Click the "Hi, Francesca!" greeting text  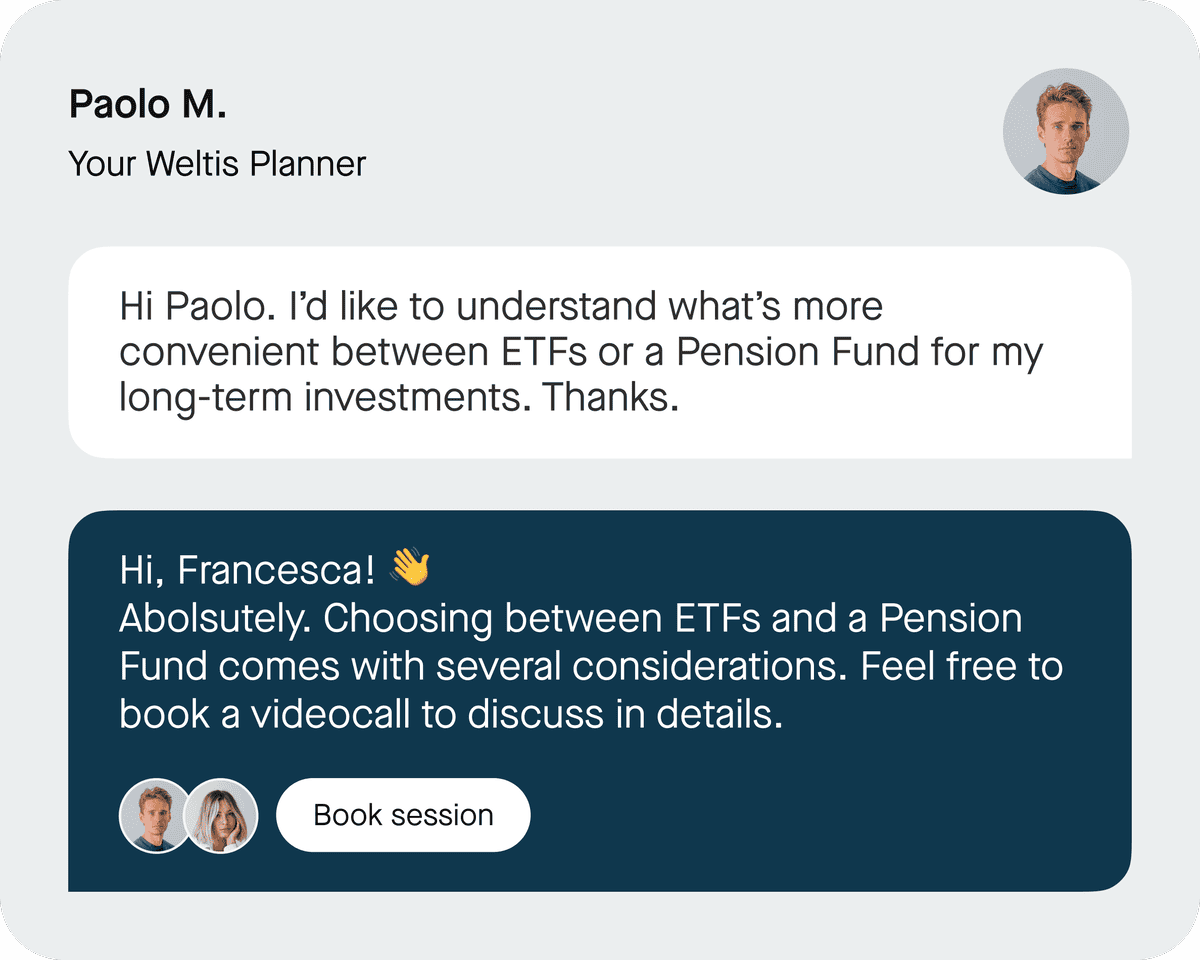point(247,570)
